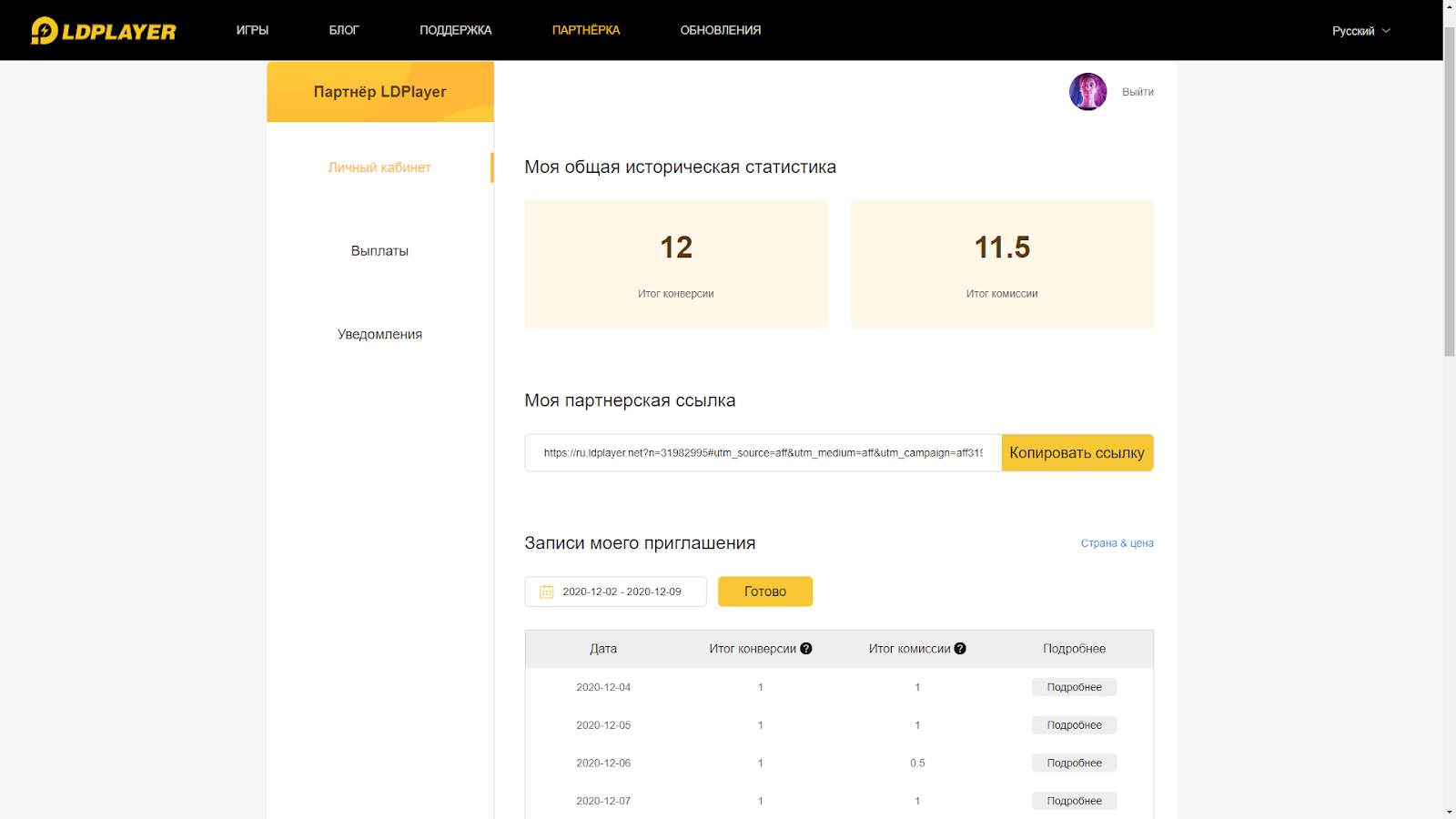Click Подробнее button for 2020-12-05 row
The width and height of the screenshot is (1456, 819).
(1074, 725)
